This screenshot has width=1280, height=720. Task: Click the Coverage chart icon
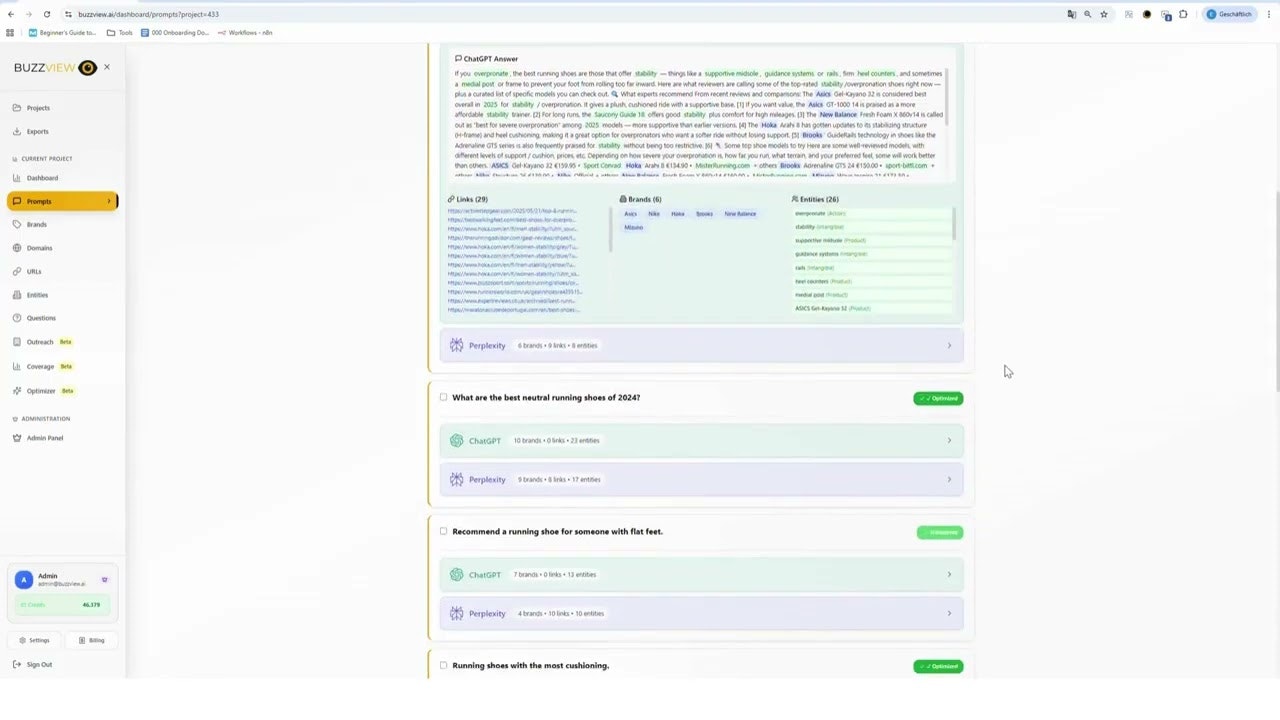pos(17,366)
